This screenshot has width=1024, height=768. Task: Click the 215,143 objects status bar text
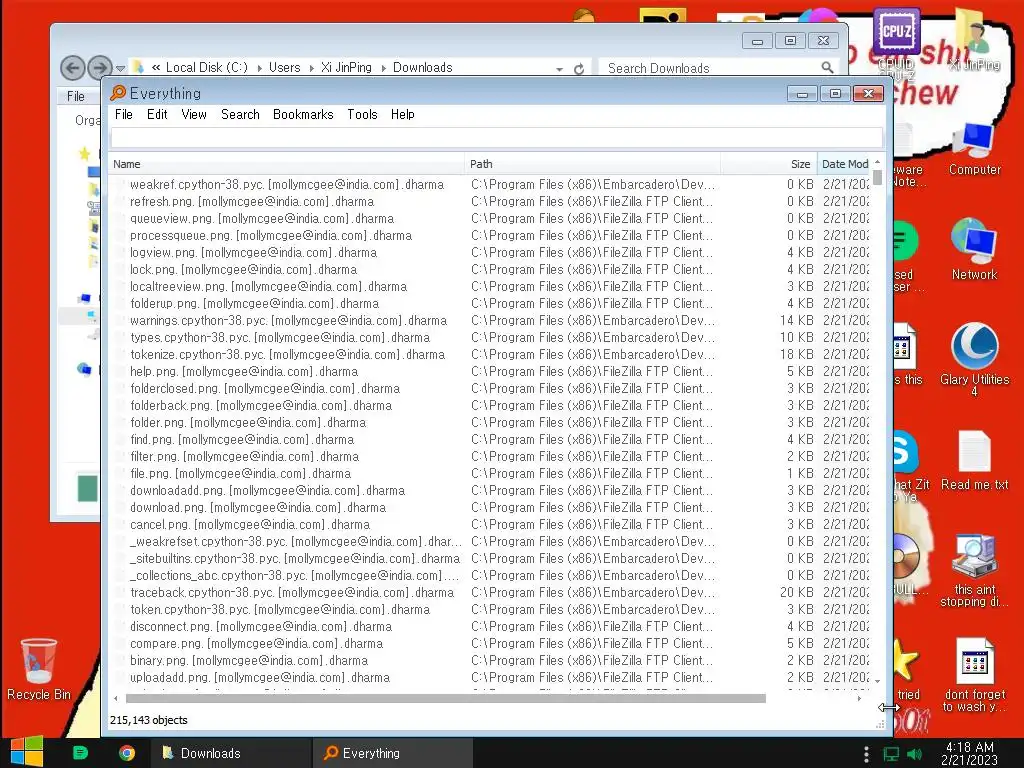coord(149,720)
